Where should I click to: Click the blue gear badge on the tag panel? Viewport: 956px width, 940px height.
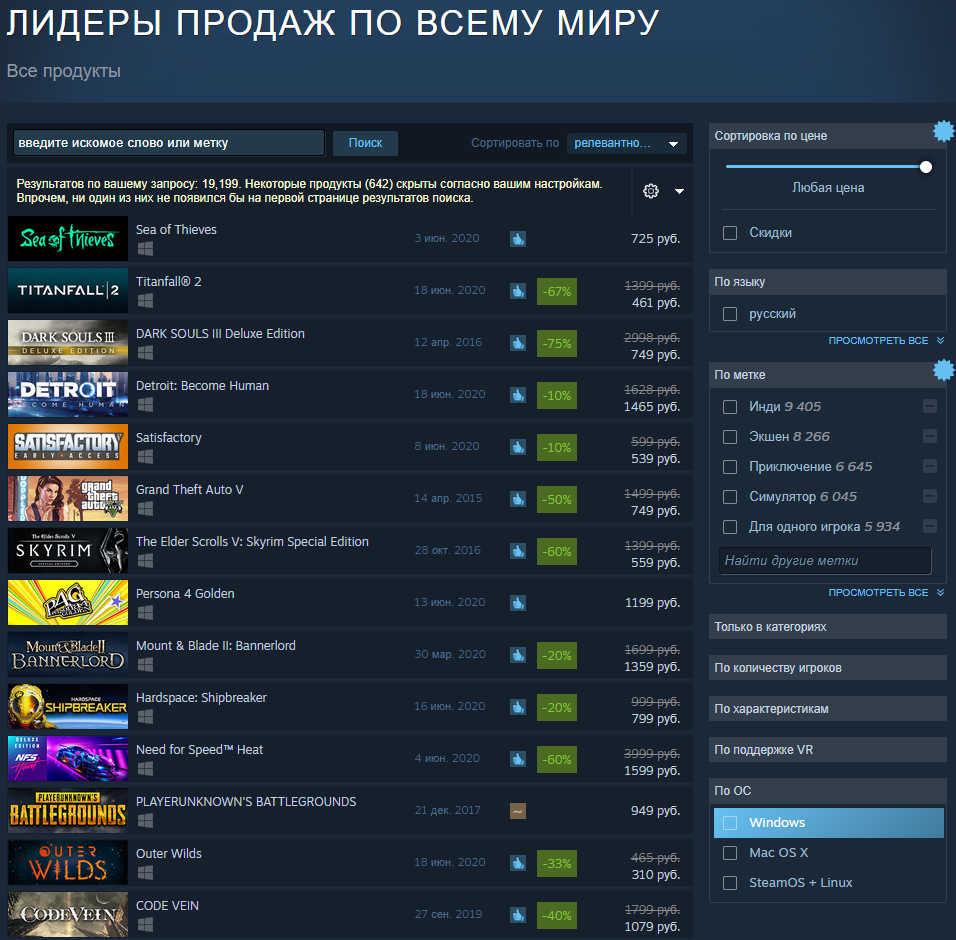(944, 369)
